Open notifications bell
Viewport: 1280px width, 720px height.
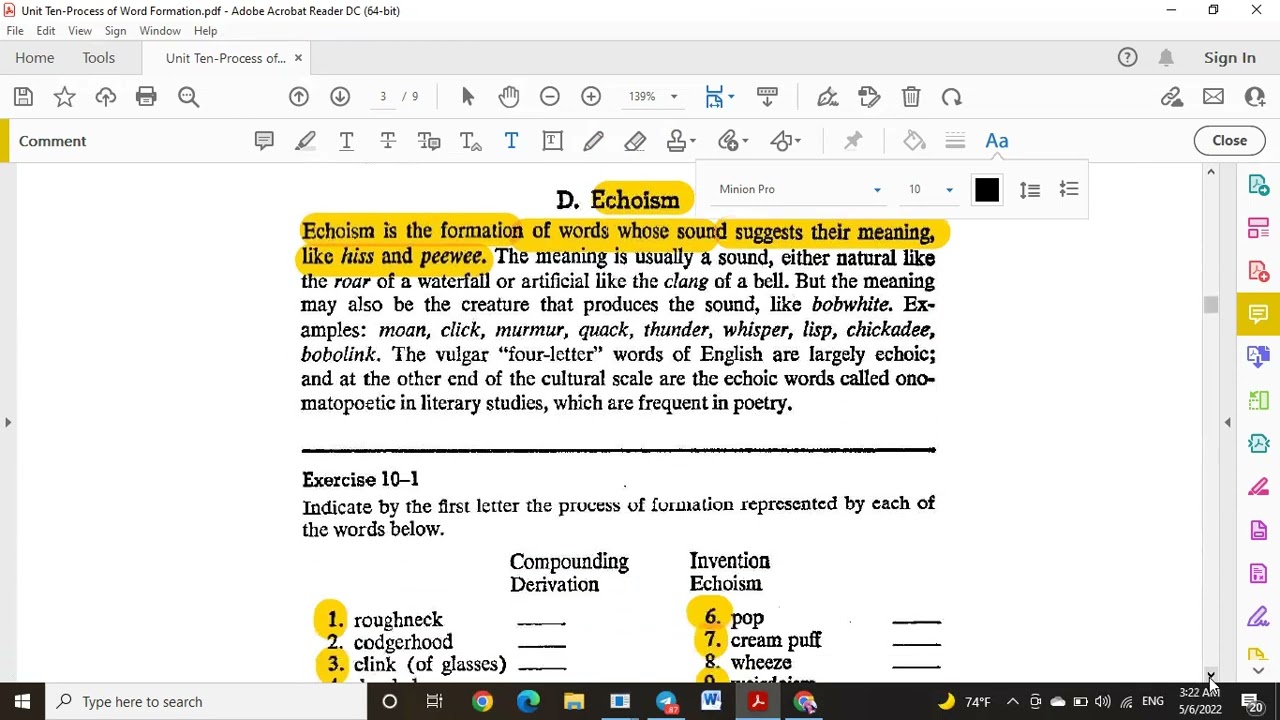point(1166,58)
